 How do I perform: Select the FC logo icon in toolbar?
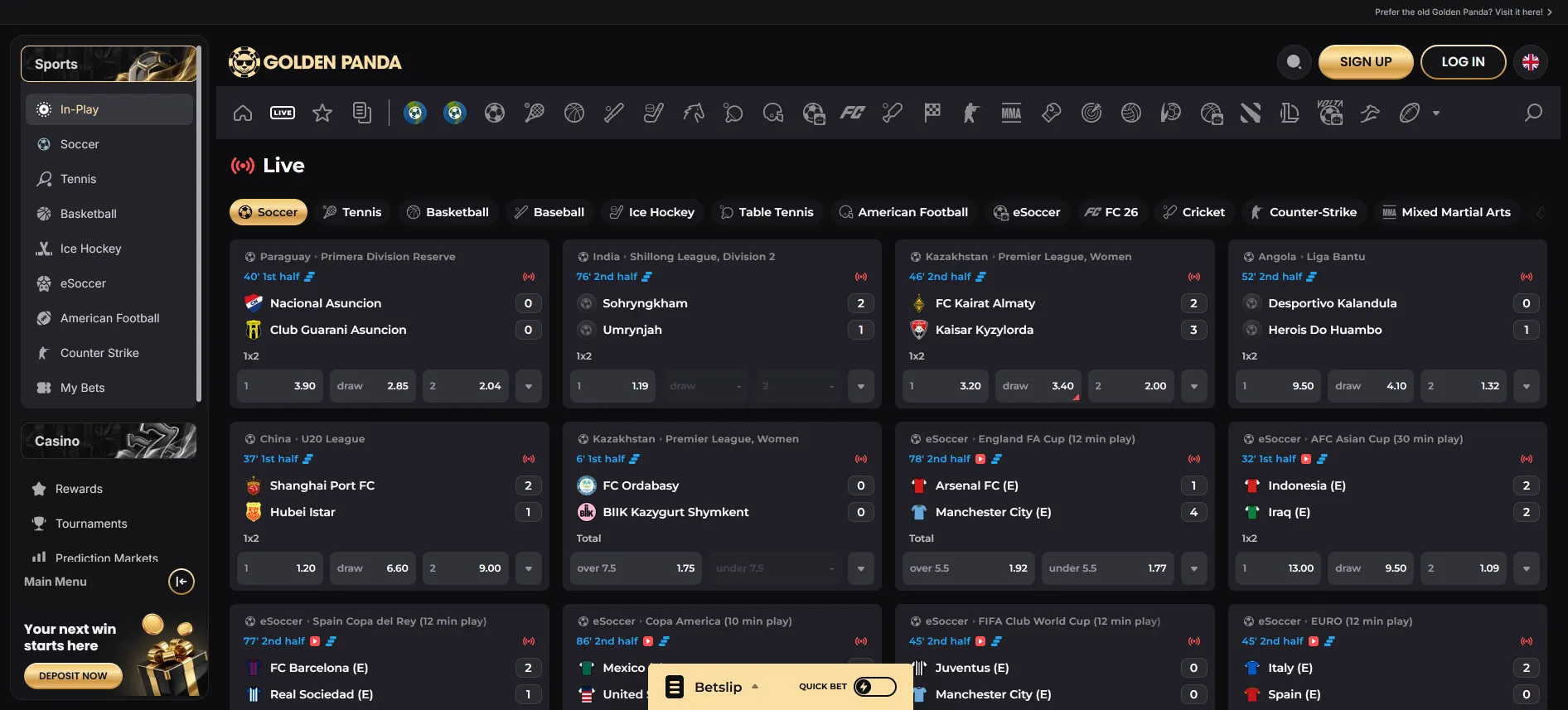pyautogui.click(x=853, y=113)
